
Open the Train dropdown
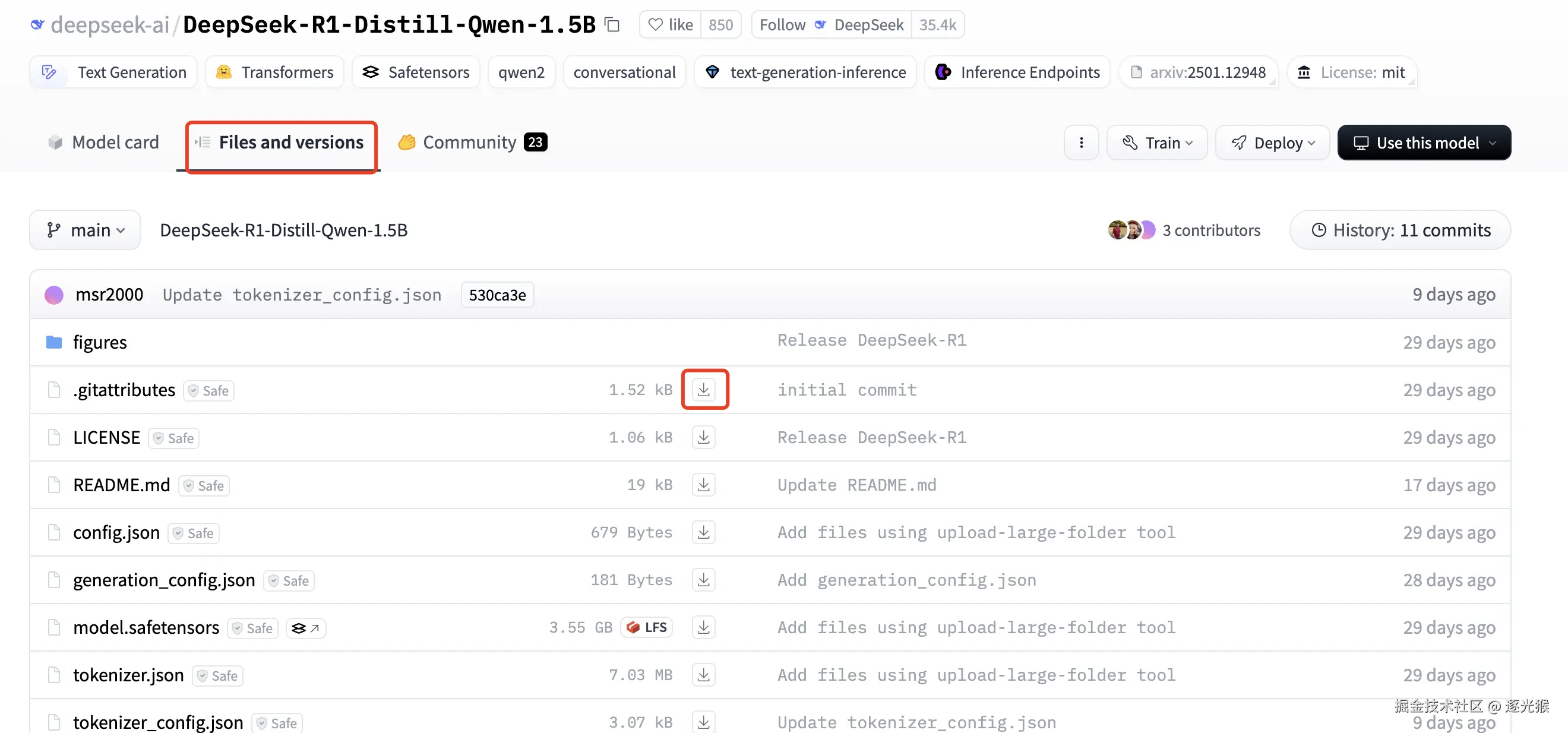pyautogui.click(x=1156, y=143)
